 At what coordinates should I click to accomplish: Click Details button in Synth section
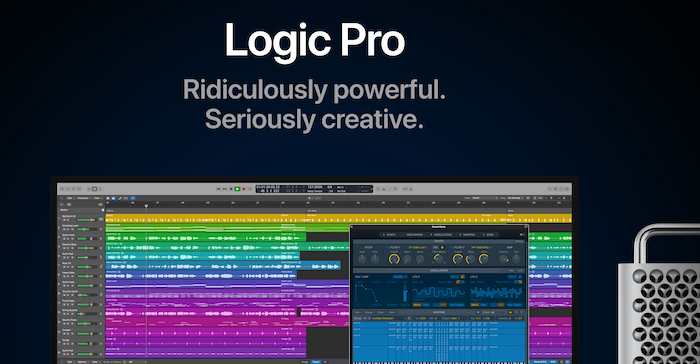pos(519,241)
